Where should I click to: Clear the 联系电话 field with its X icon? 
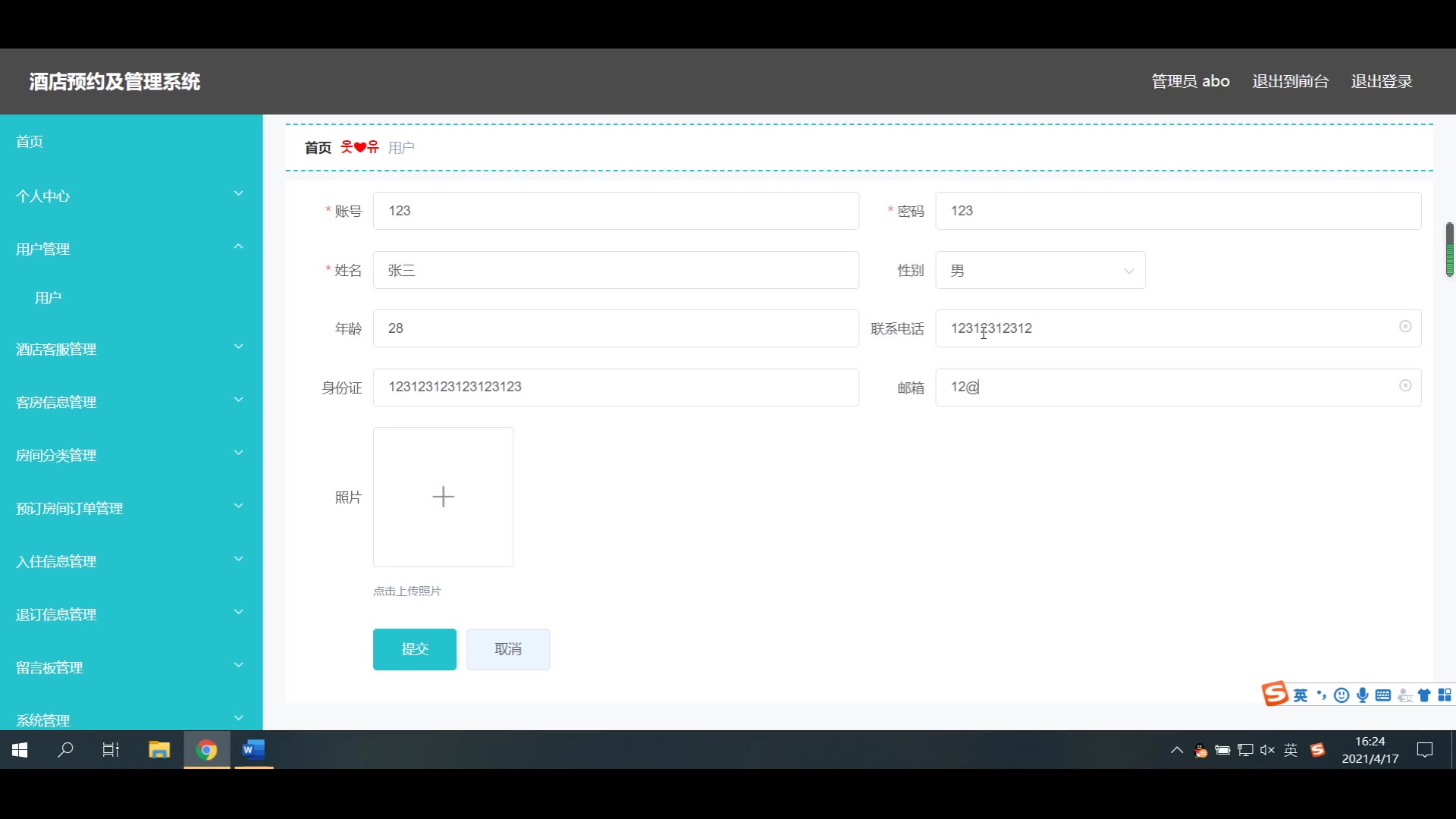(1404, 327)
